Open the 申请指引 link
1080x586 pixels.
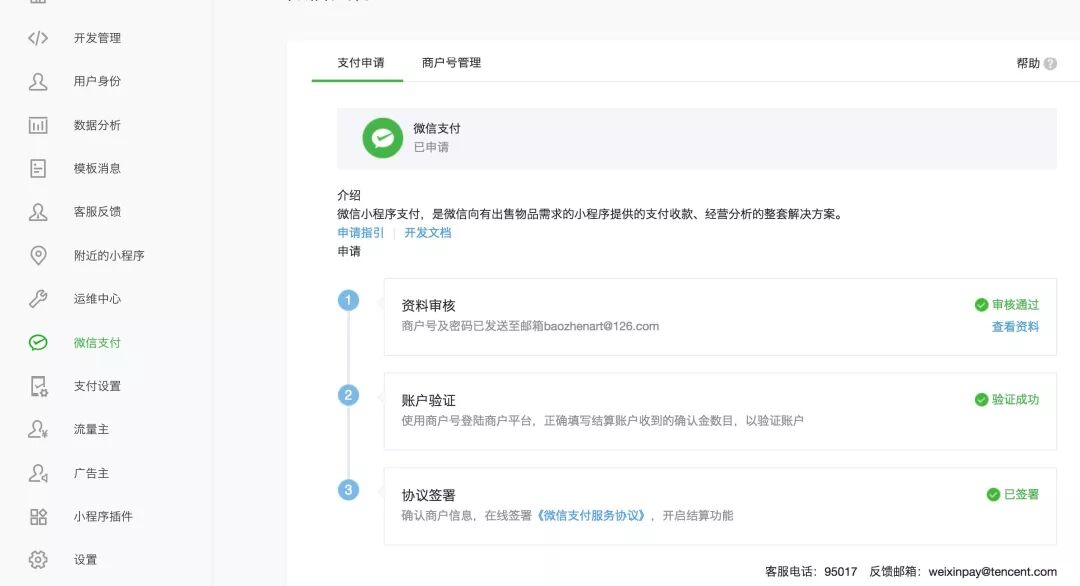coord(360,233)
